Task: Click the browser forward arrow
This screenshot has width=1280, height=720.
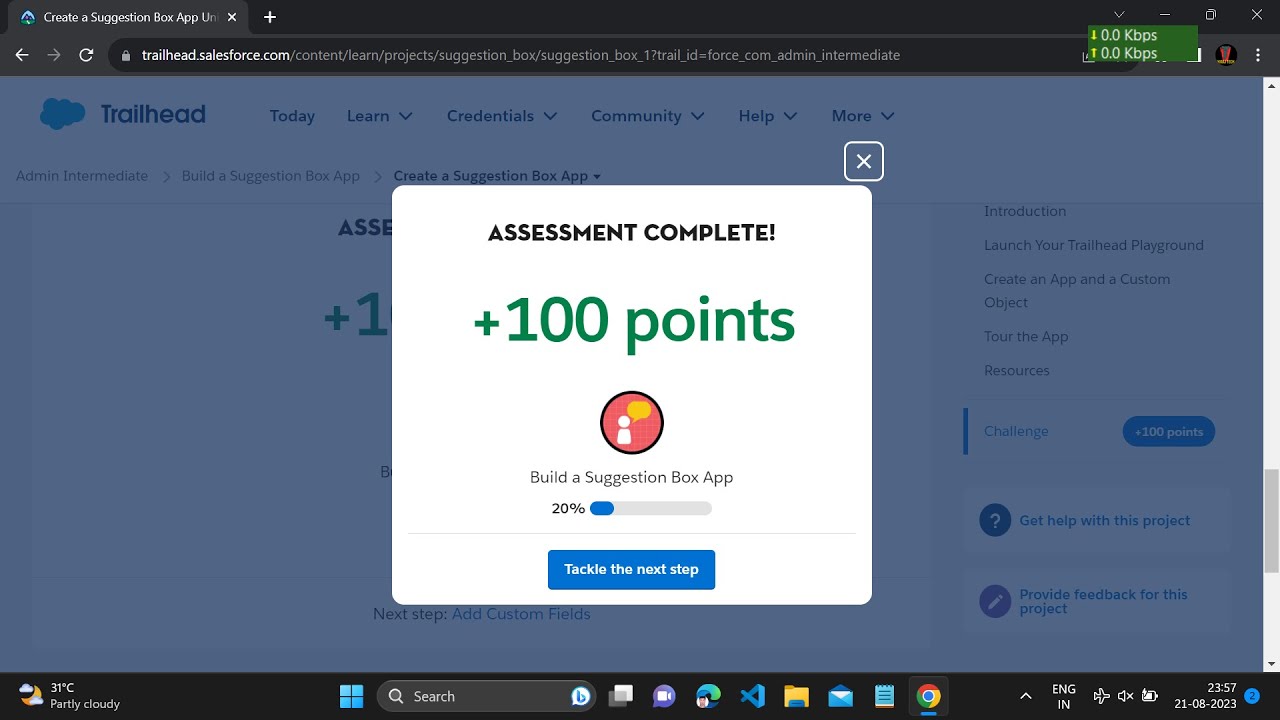Action: pos(54,55)
